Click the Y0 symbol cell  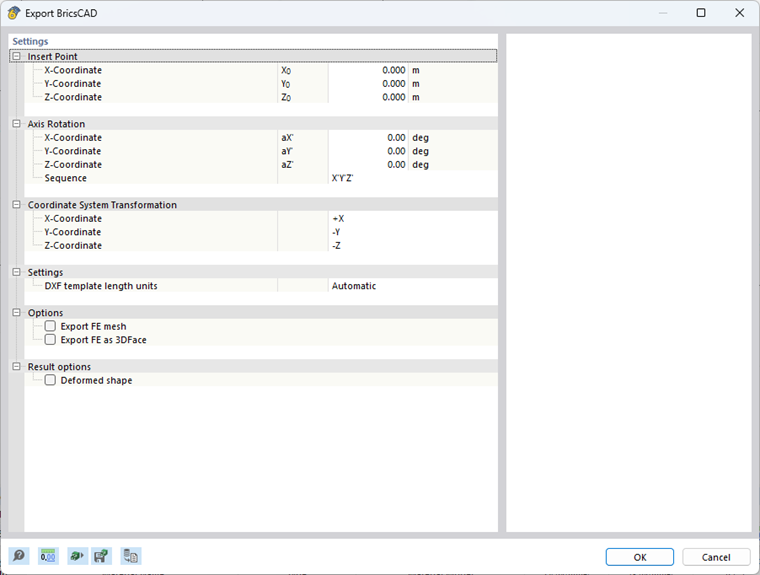[x=302, y=83]
